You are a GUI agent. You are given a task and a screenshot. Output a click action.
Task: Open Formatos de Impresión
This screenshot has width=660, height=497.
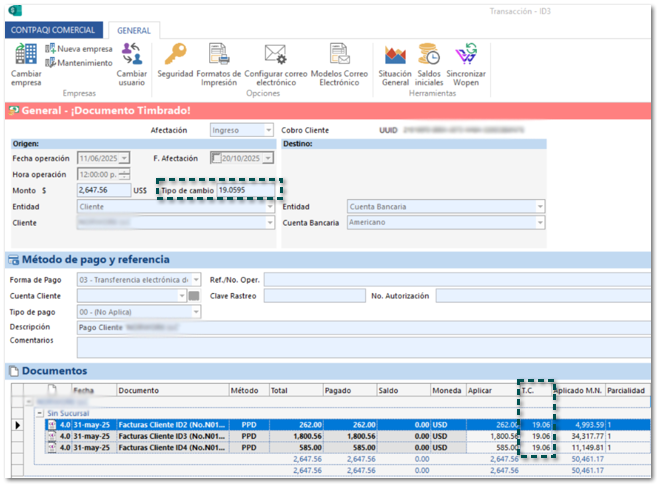click(218, 55)
